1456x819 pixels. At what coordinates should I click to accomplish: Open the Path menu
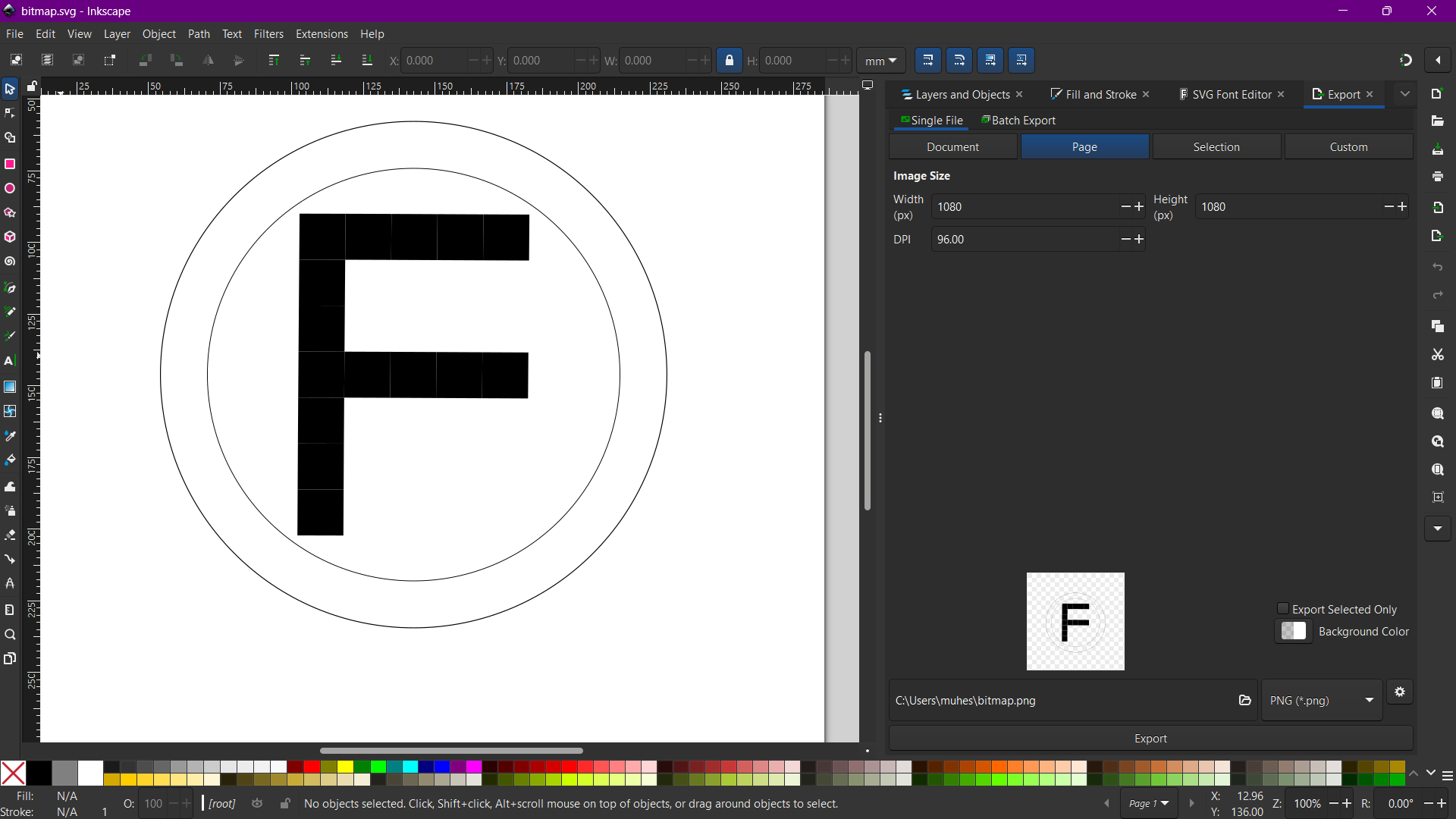(x=199, y=34)
